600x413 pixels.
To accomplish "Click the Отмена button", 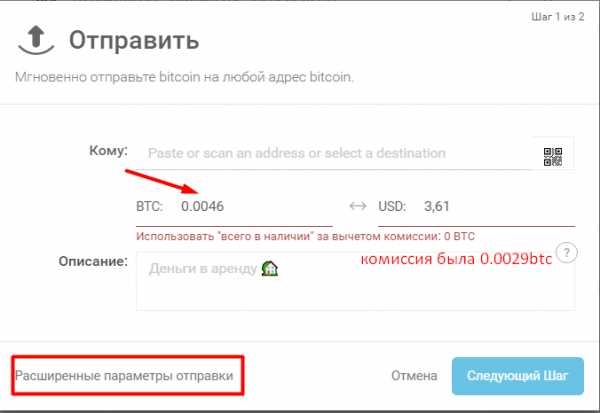I will click(414, 376).
